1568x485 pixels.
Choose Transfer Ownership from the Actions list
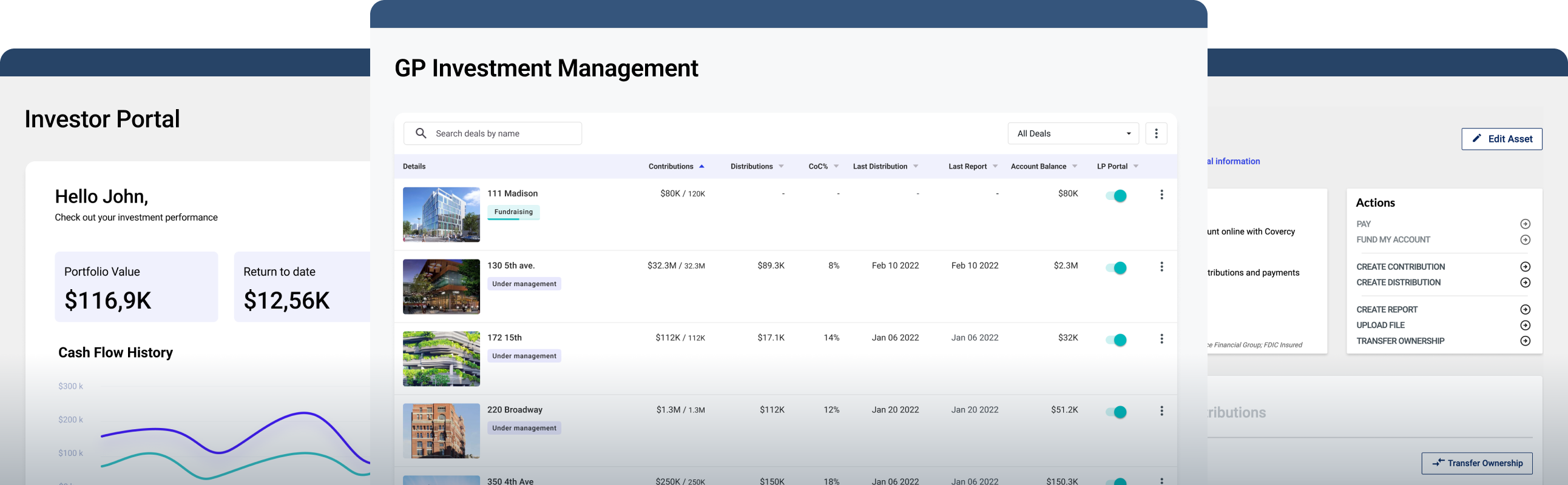pyautogui.click(x=1400, y=341)
